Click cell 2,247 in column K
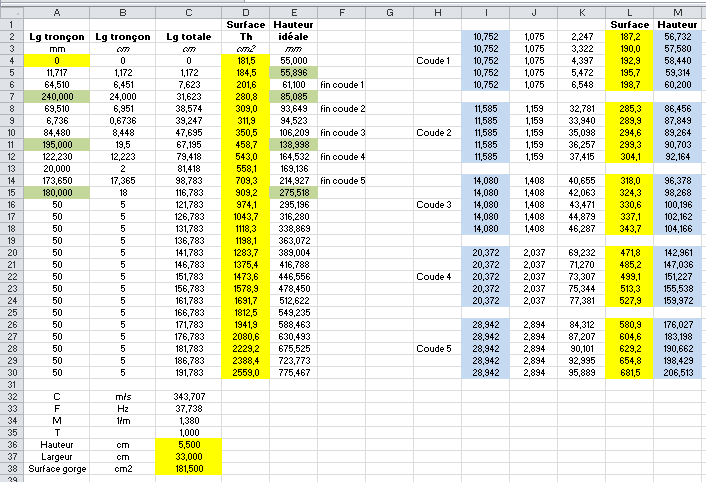Screen dimensions: 706x482 pos(581,36)
